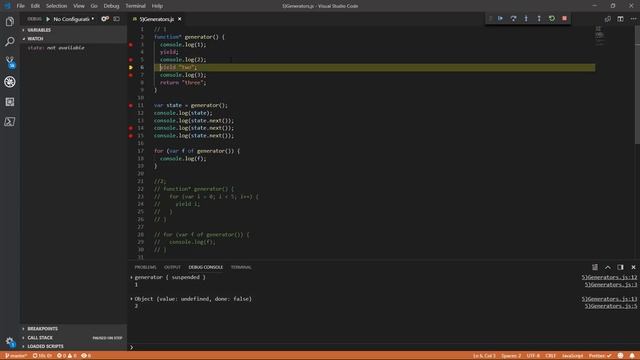This screenshot has width=640, height=360.
Task: Open the Source Control view
Action: coord(10,62)
